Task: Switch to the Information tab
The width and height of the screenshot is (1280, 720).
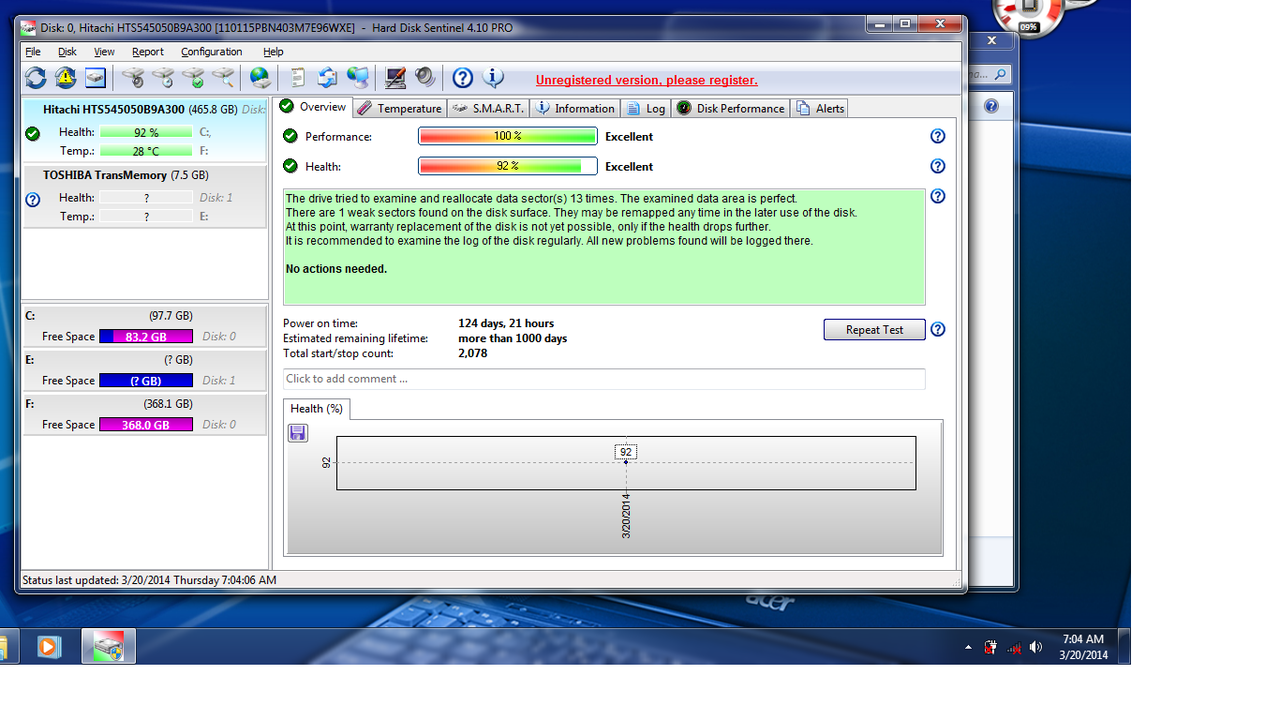Action: (x=575, y=108)
